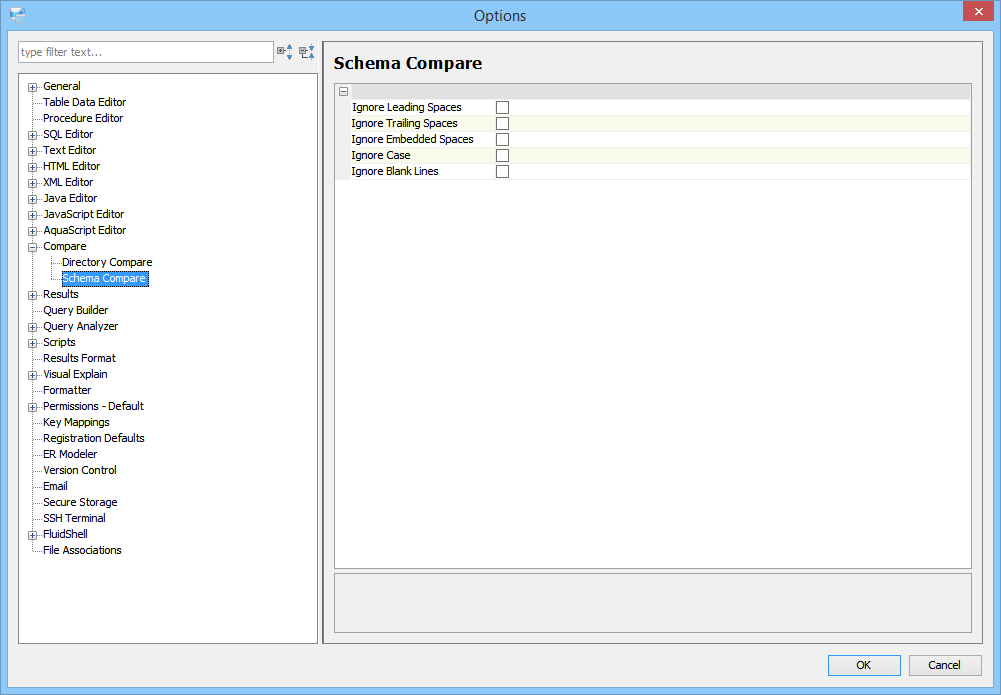
Task: Select Table Data Editor in tree
Action: [x=84, y=102]
